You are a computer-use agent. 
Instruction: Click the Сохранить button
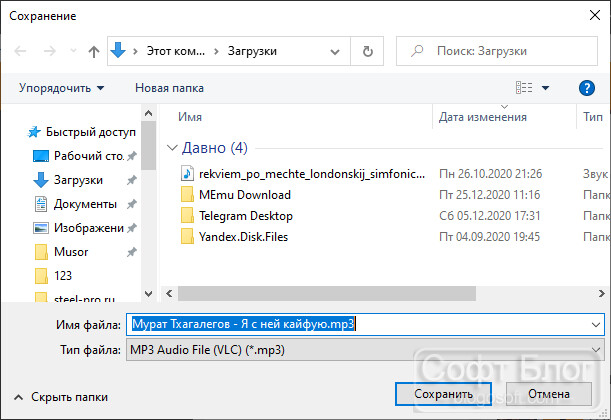[443, 394]
